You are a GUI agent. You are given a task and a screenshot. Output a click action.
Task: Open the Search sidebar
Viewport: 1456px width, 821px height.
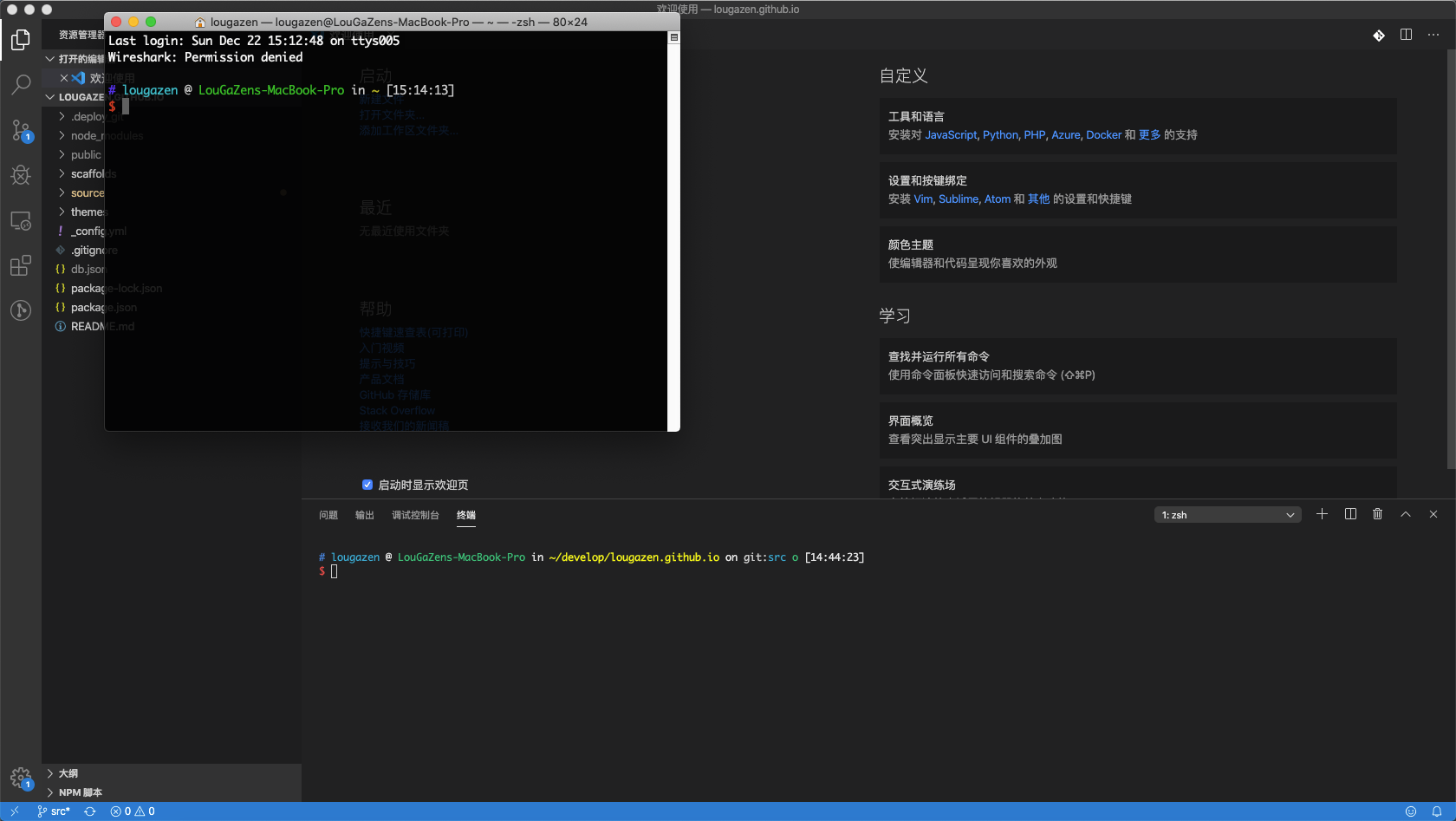[x=21, y=84]
